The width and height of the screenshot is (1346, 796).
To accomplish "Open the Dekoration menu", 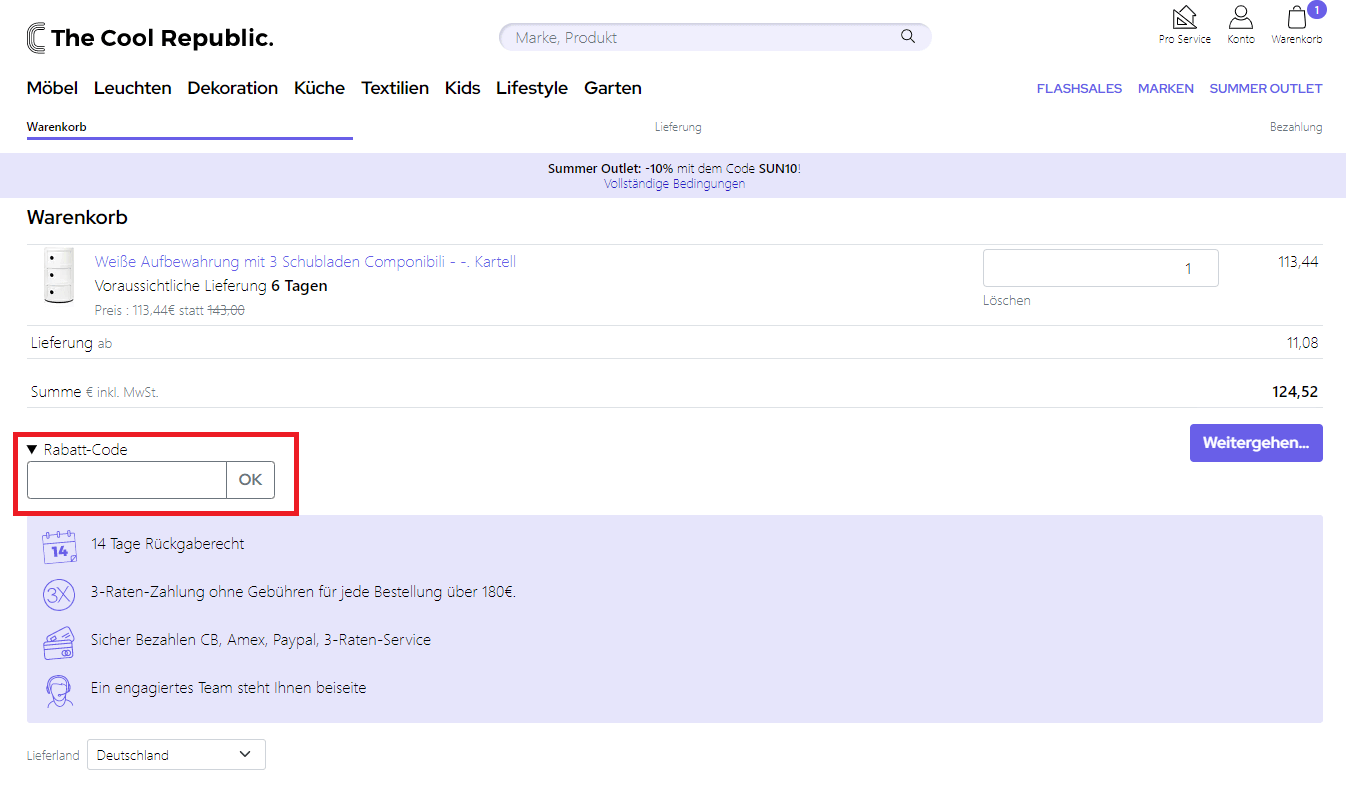I will coord(233,88).
